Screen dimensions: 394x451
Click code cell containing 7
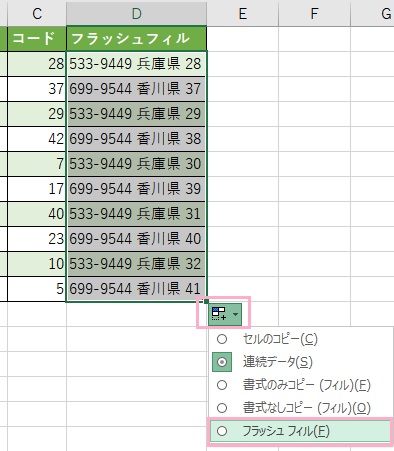pos(37,164)
